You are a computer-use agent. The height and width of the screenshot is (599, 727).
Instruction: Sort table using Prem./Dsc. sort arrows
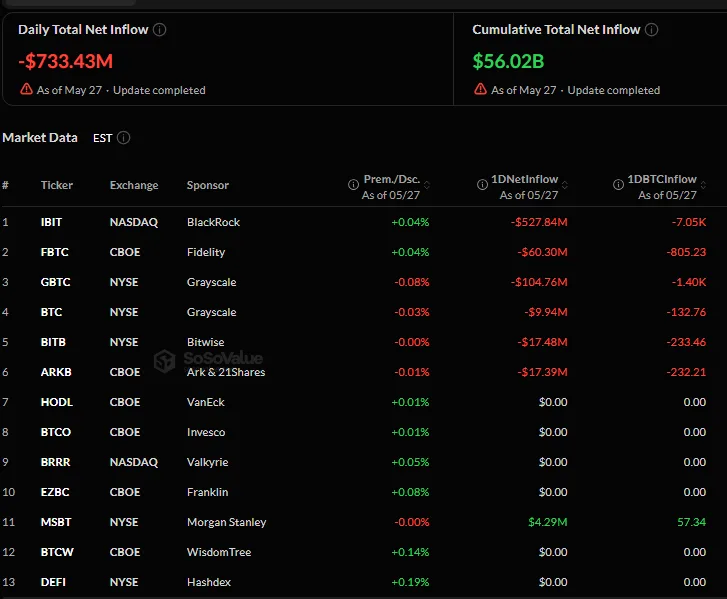tap(427, 185)
